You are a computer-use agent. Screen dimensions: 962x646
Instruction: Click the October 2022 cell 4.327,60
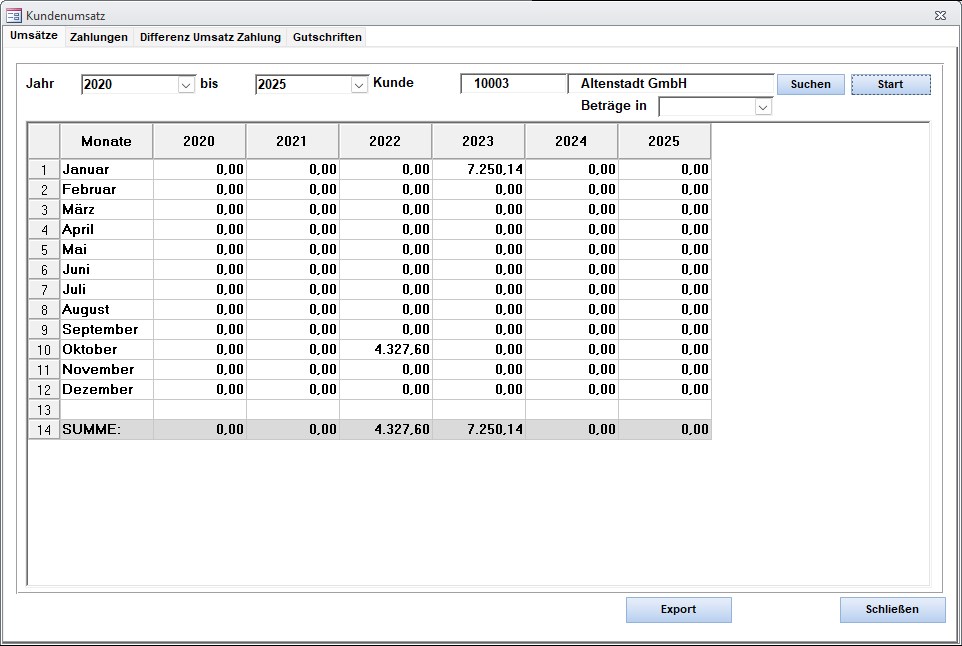[386, 350]
